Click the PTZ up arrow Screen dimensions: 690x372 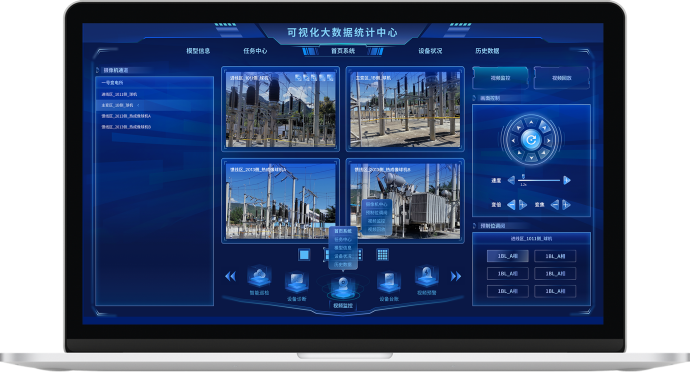[531, 122]
